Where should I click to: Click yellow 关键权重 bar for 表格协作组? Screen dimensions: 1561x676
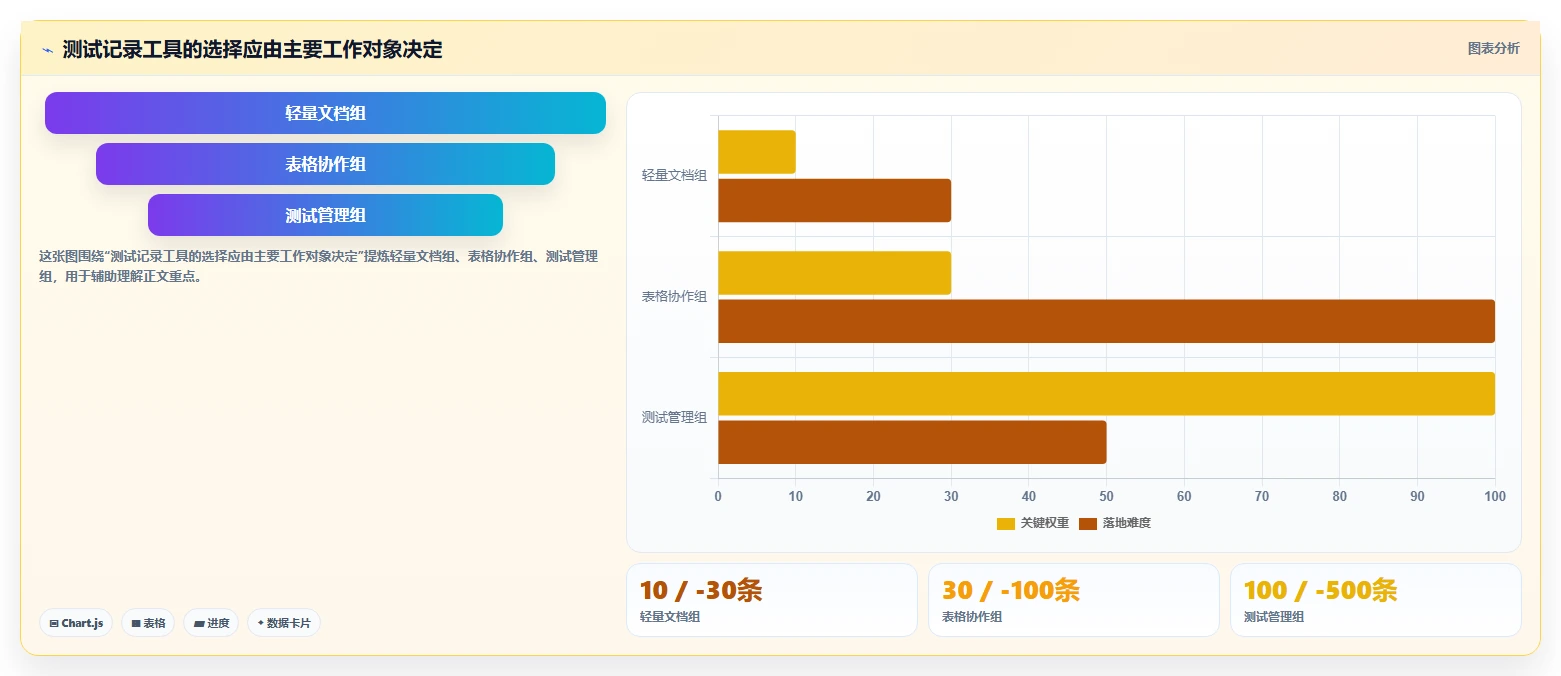834,273
